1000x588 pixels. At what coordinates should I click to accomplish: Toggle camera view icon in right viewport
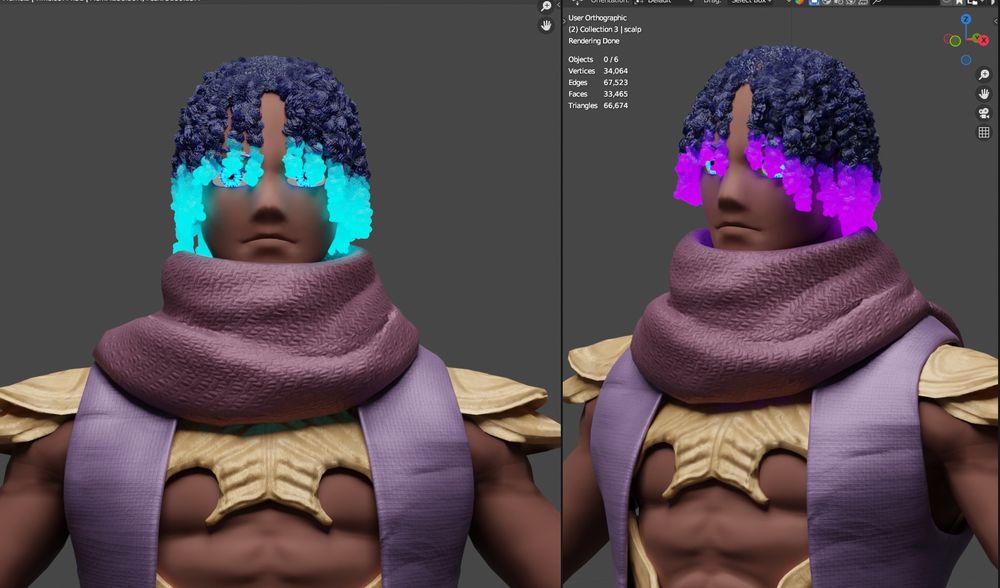983,113
